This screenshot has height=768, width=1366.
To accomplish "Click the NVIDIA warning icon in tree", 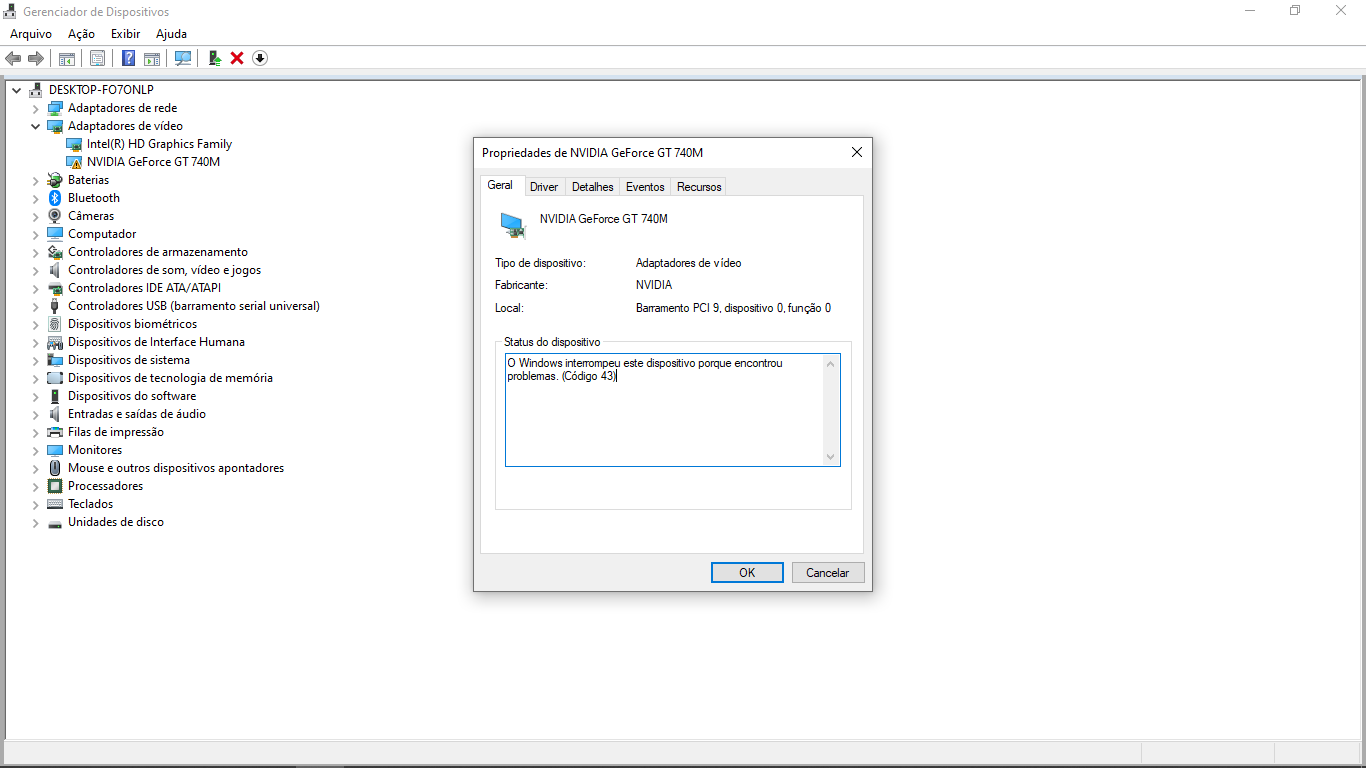I will coord(74,162).
